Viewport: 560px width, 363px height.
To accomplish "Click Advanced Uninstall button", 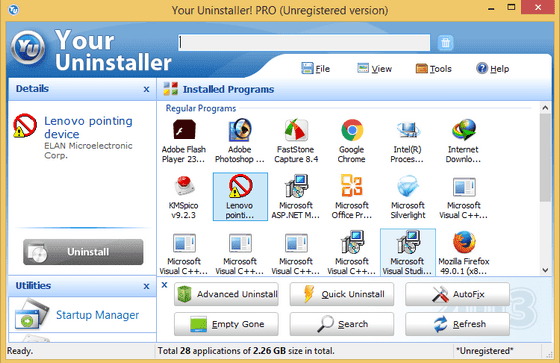I will (x=226, y=294).
